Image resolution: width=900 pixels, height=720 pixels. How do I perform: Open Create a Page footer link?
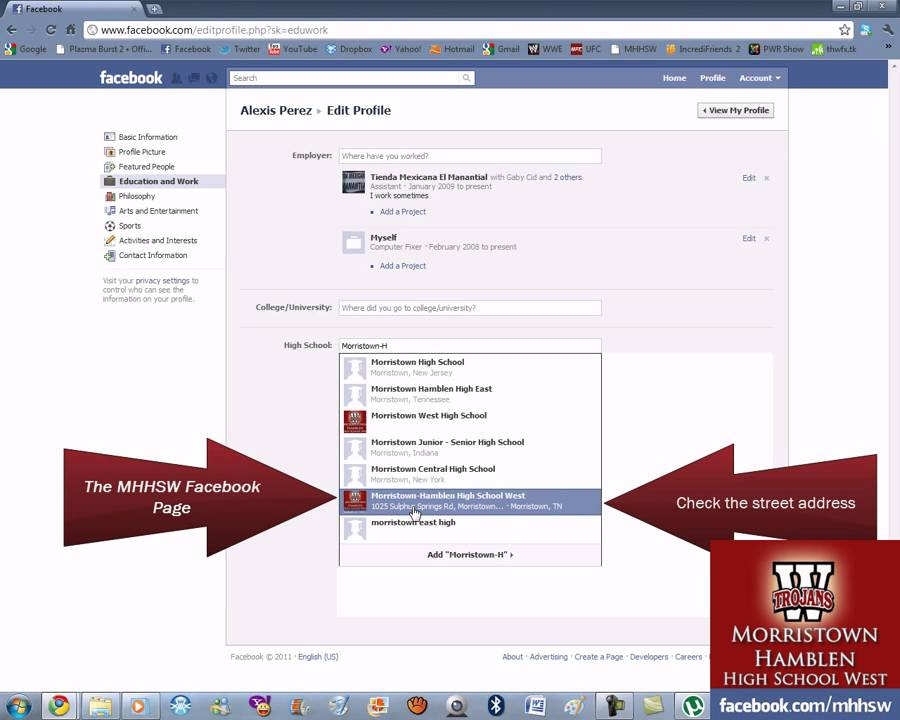(x=598, y=657)
